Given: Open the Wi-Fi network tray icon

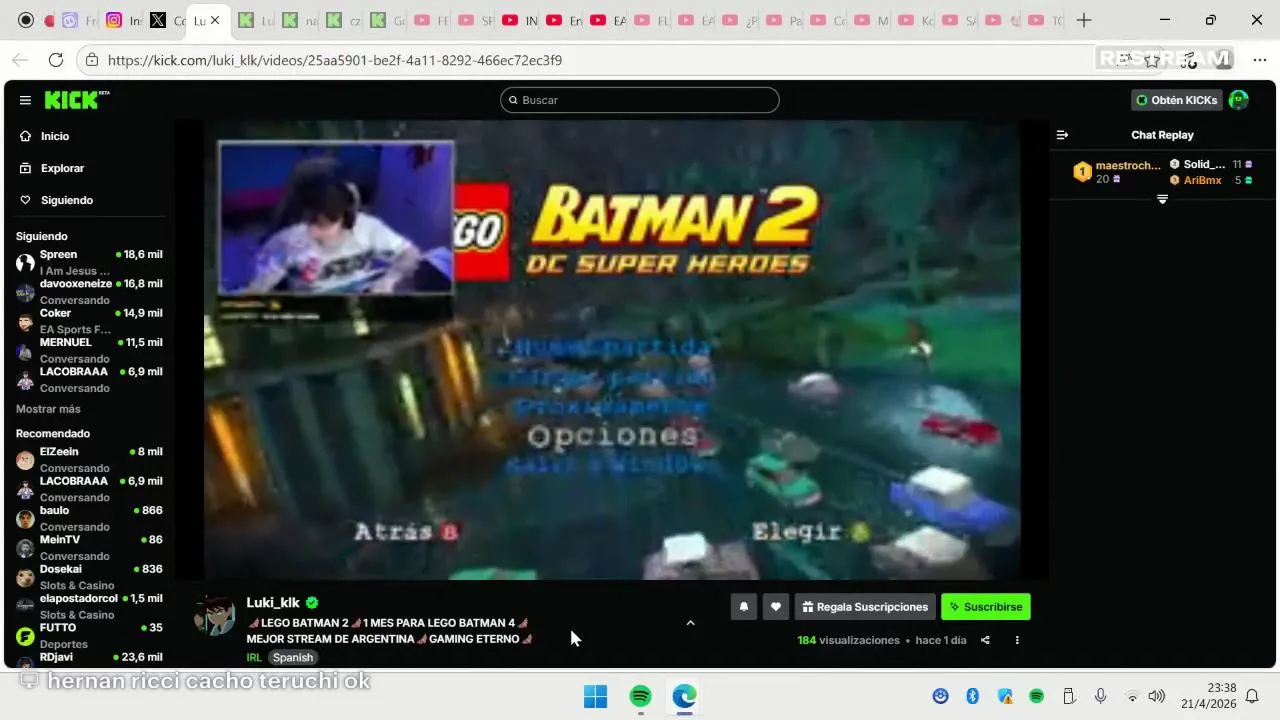Looking at the screenshot, I should [x=1132, y=696].
